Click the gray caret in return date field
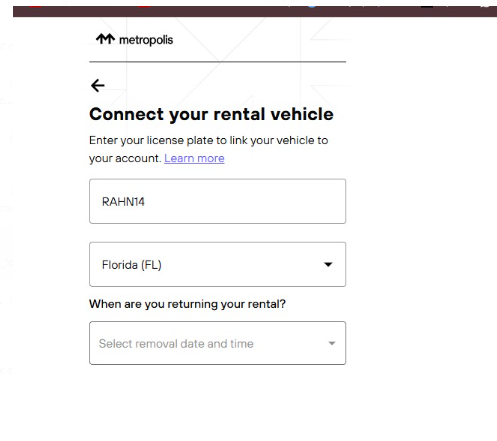This screenshot has width=497, height=441. (332, 343)
